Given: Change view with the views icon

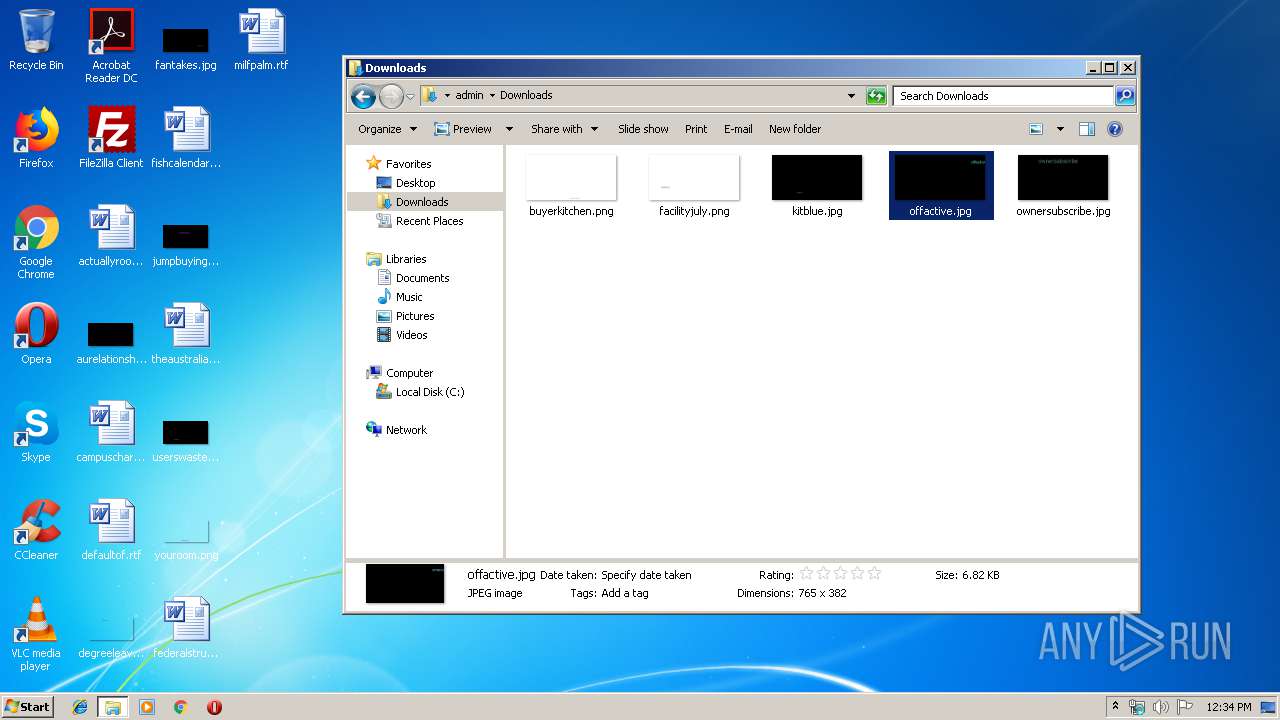Looking at the screenshot, I should [x=1036, y=129].
